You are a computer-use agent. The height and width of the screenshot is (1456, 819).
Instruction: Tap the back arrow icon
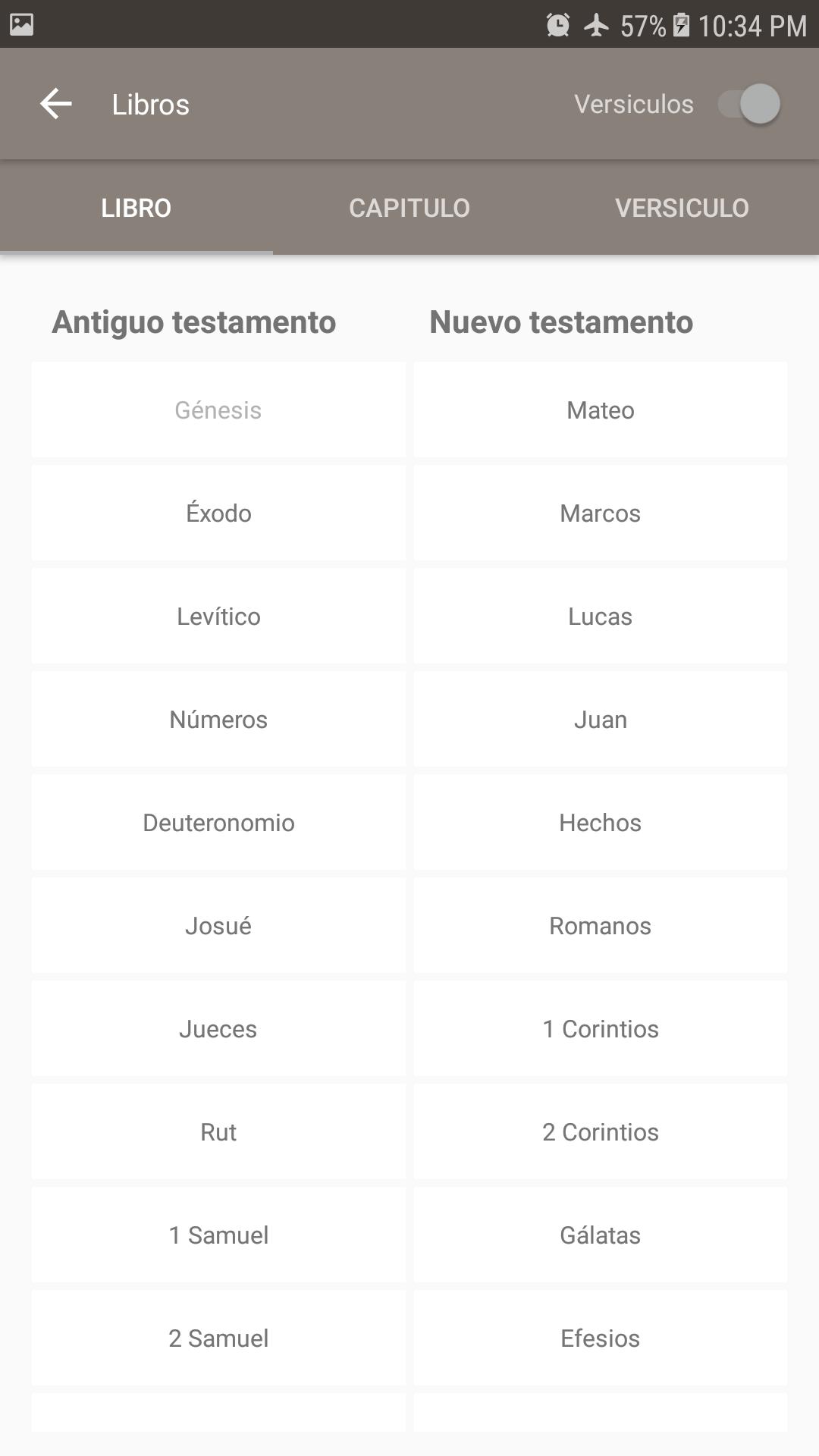click(x=56, y=104)
